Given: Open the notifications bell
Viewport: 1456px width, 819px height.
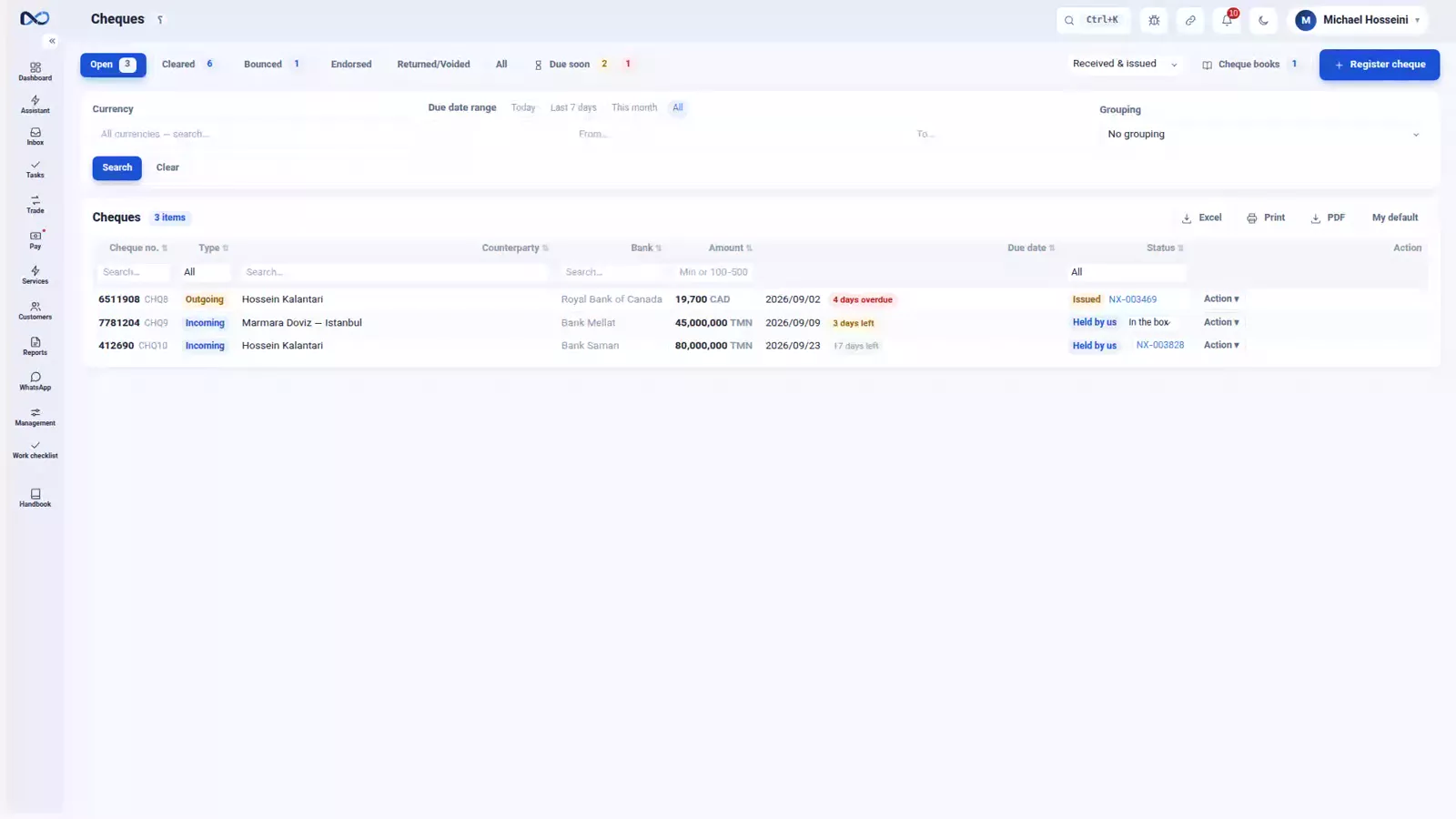Looking at the screenshot, I should point(1227,20).
